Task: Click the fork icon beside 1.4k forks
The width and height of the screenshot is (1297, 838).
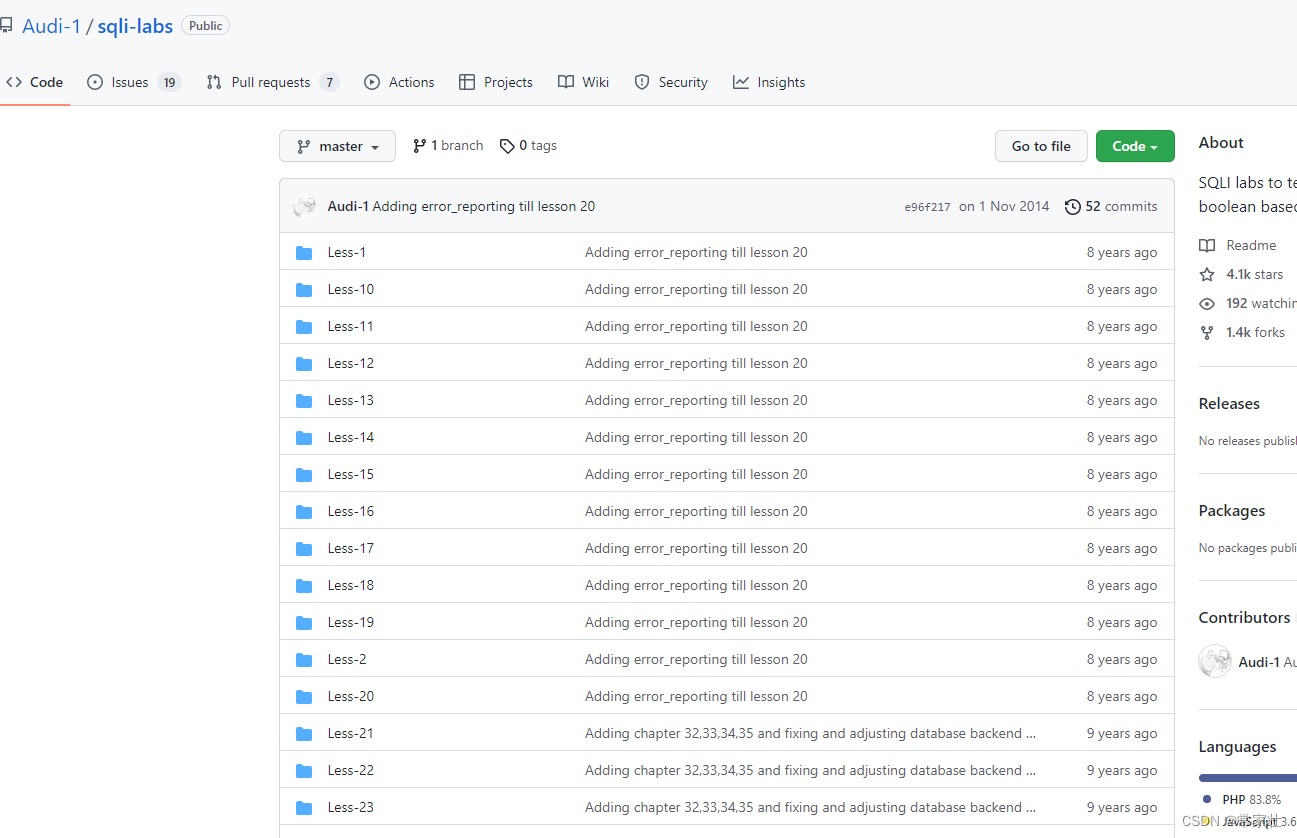Action: pos(1207,332)
